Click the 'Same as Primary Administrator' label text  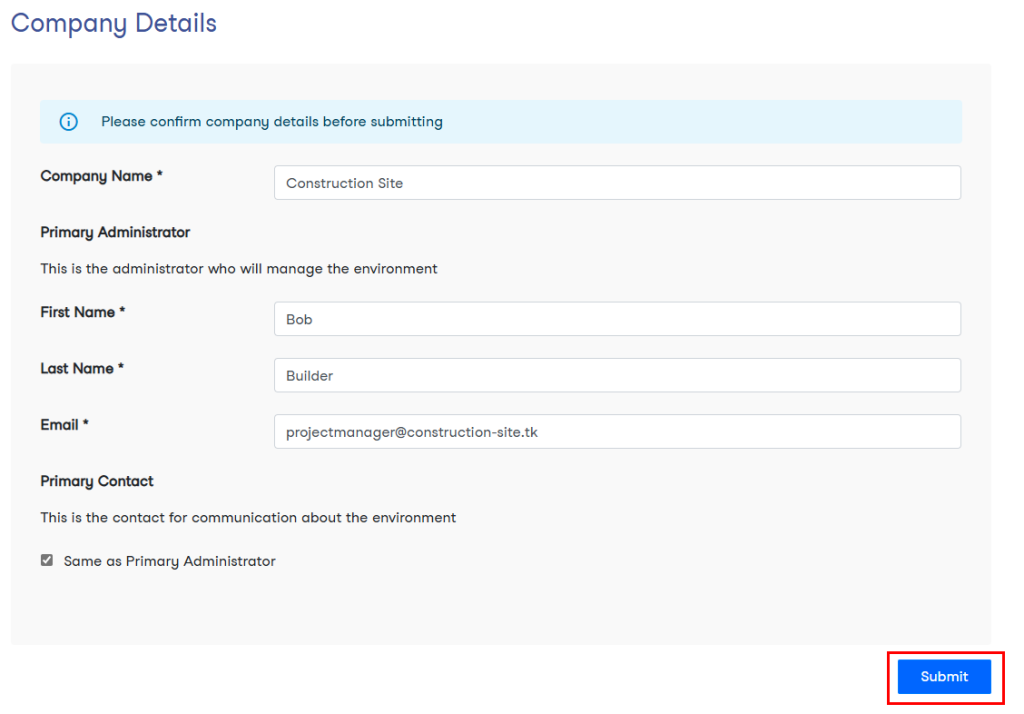pos(170,561)
